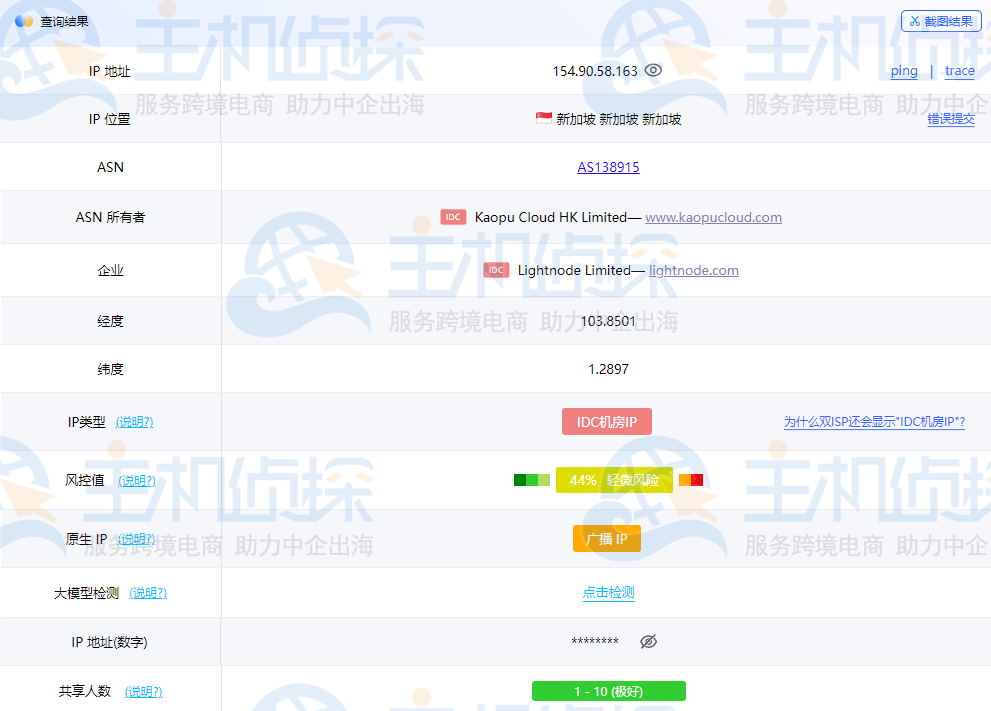Open the lightnode.com link
The height and width of the screenshot is (711, 991).
click(694, 270)
